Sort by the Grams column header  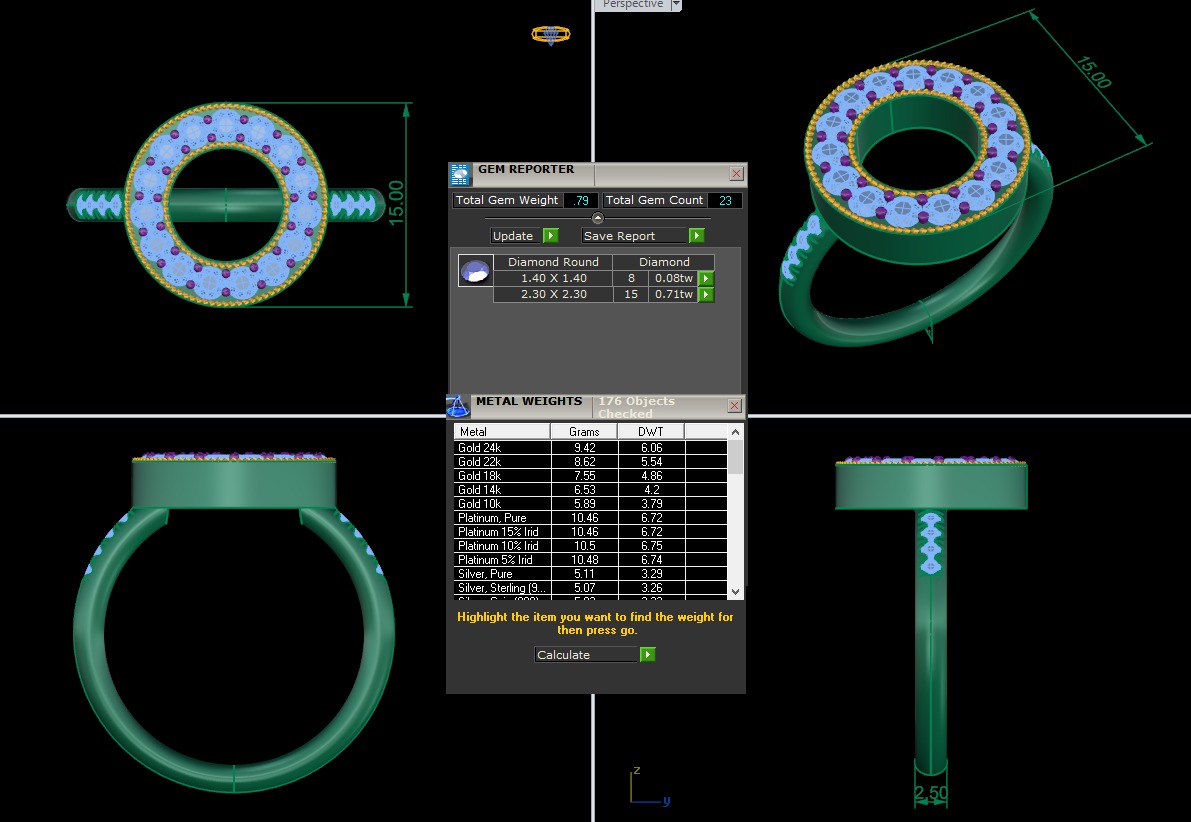(583, 431)
